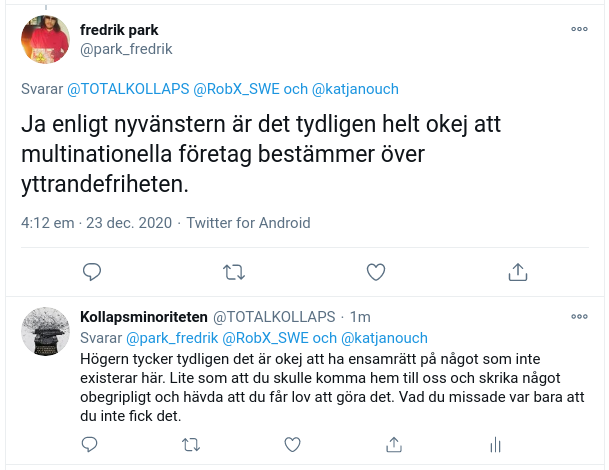Open @TOTALKOLLAPS mention in first tweet
This screenshot has width=609, height=470.
[128, 89]
